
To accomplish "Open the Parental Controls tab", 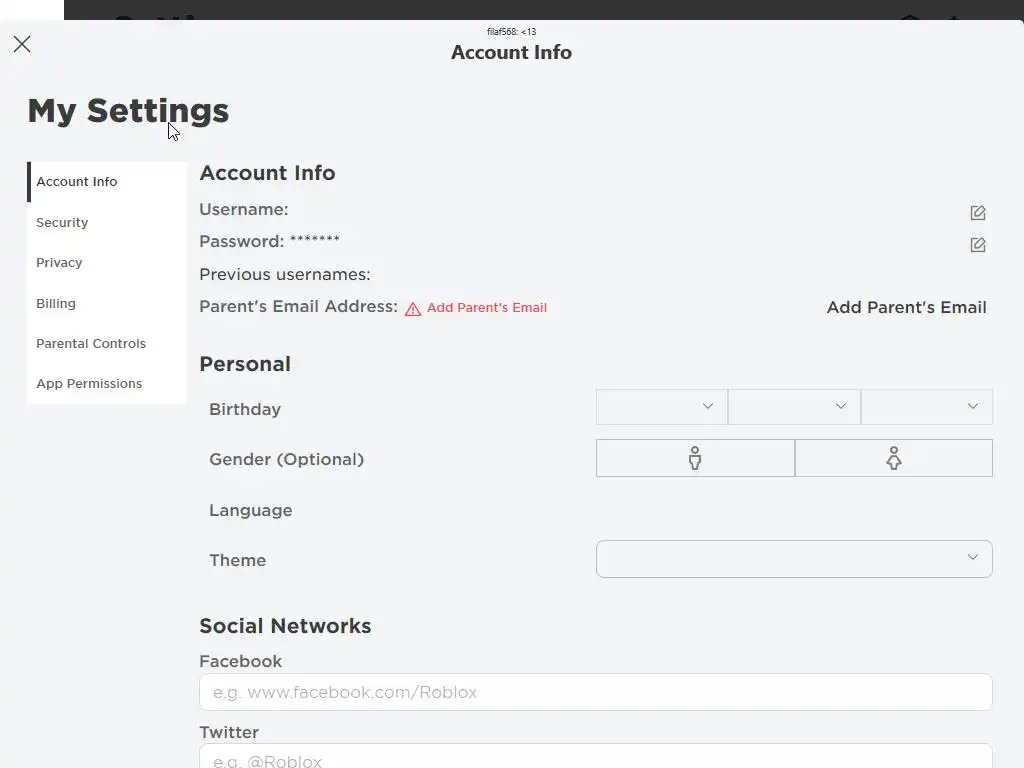I will click(x=91, y=344).
